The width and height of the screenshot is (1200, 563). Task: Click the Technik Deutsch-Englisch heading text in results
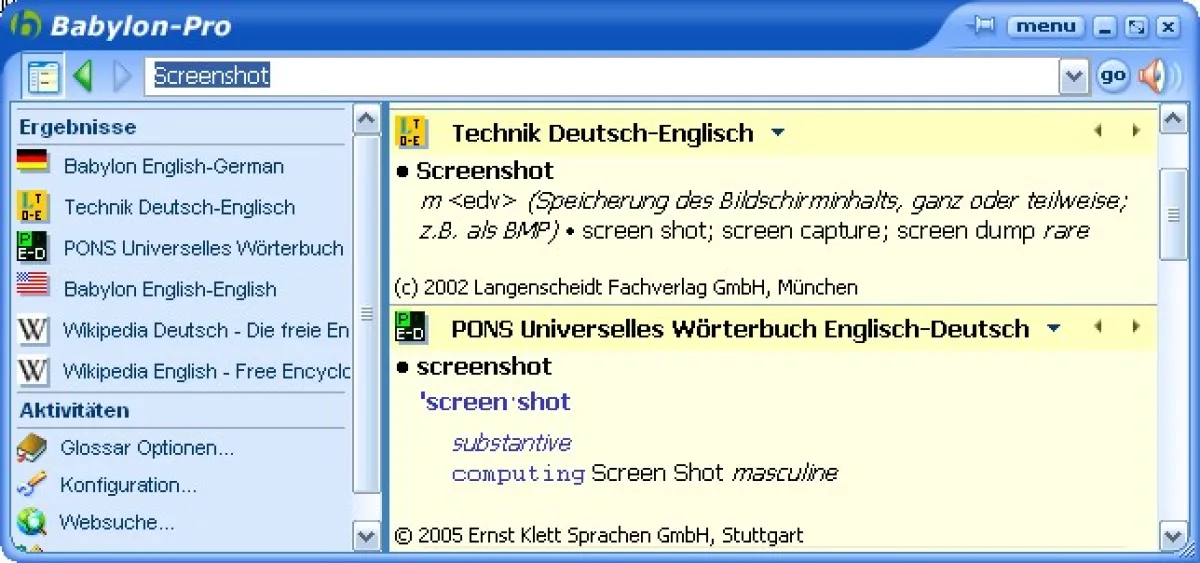(x=603, y=133)
